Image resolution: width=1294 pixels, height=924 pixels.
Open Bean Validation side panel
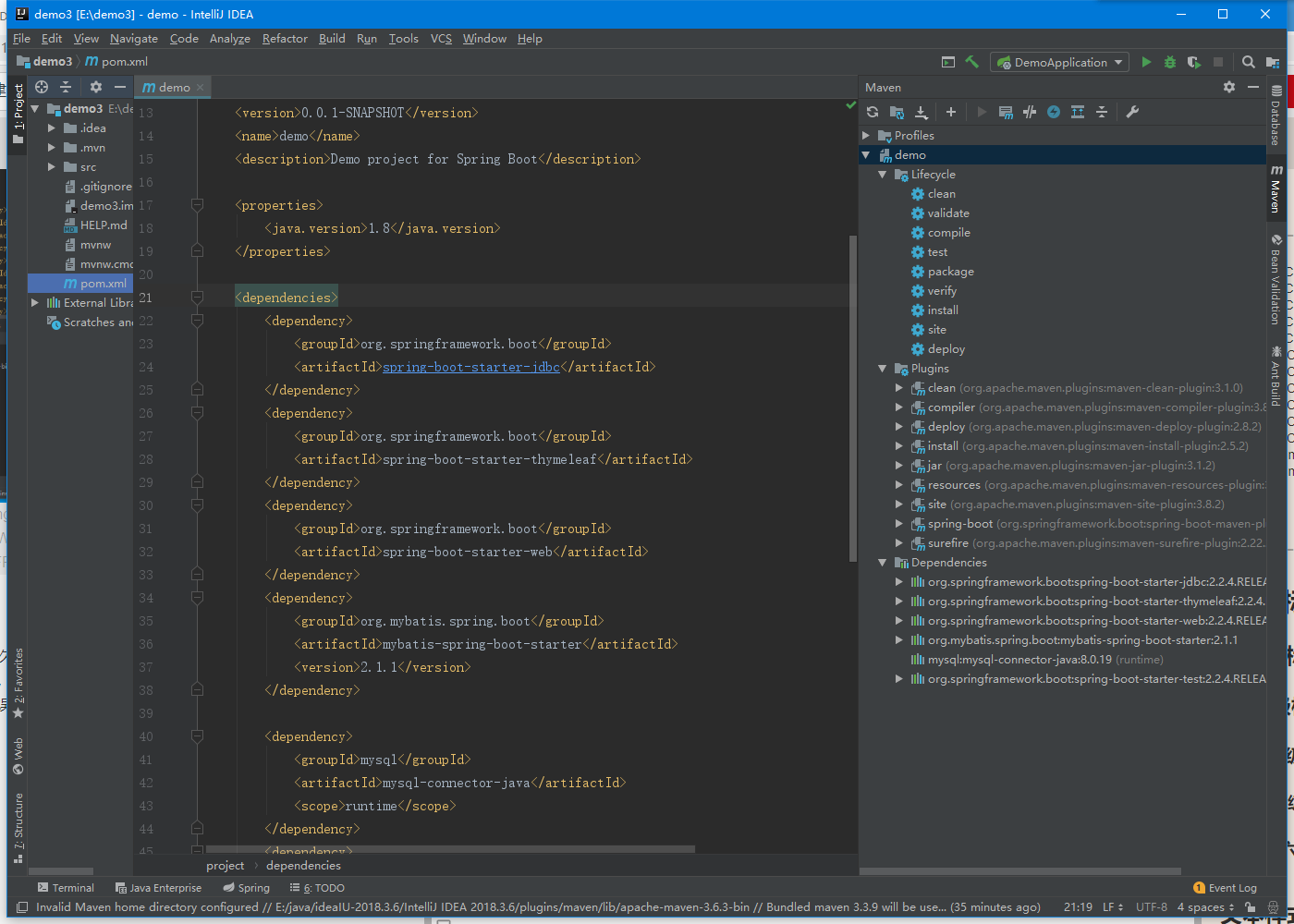tap(1276, 279)
